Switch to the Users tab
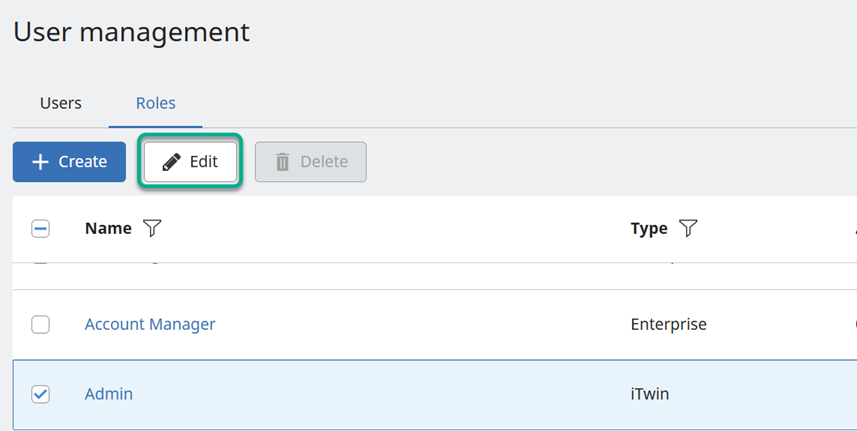This screenshot has height=431, width=857. [x=61, y=103]
